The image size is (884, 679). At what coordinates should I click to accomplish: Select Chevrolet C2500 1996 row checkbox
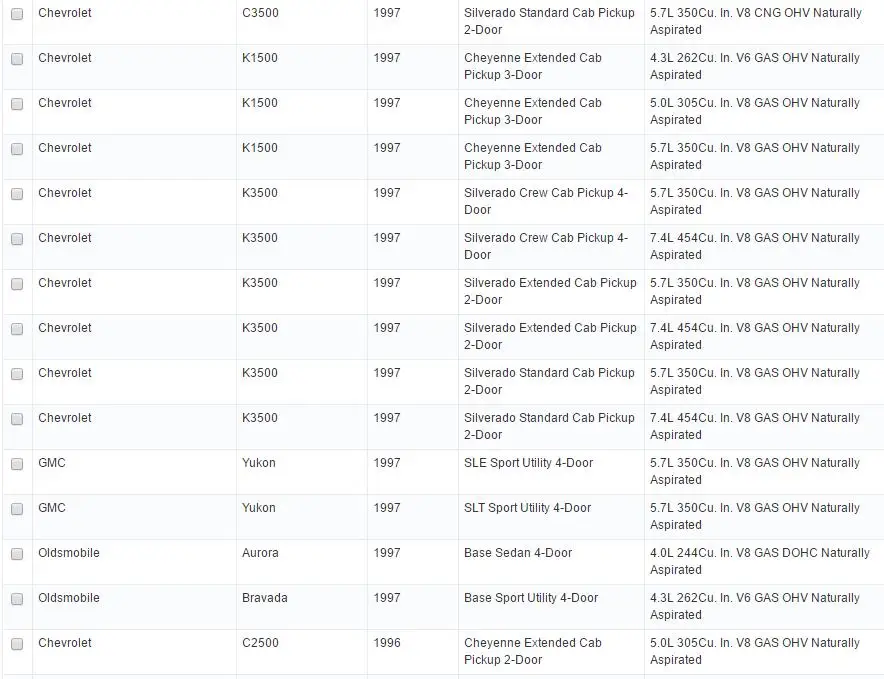point(17,644)
